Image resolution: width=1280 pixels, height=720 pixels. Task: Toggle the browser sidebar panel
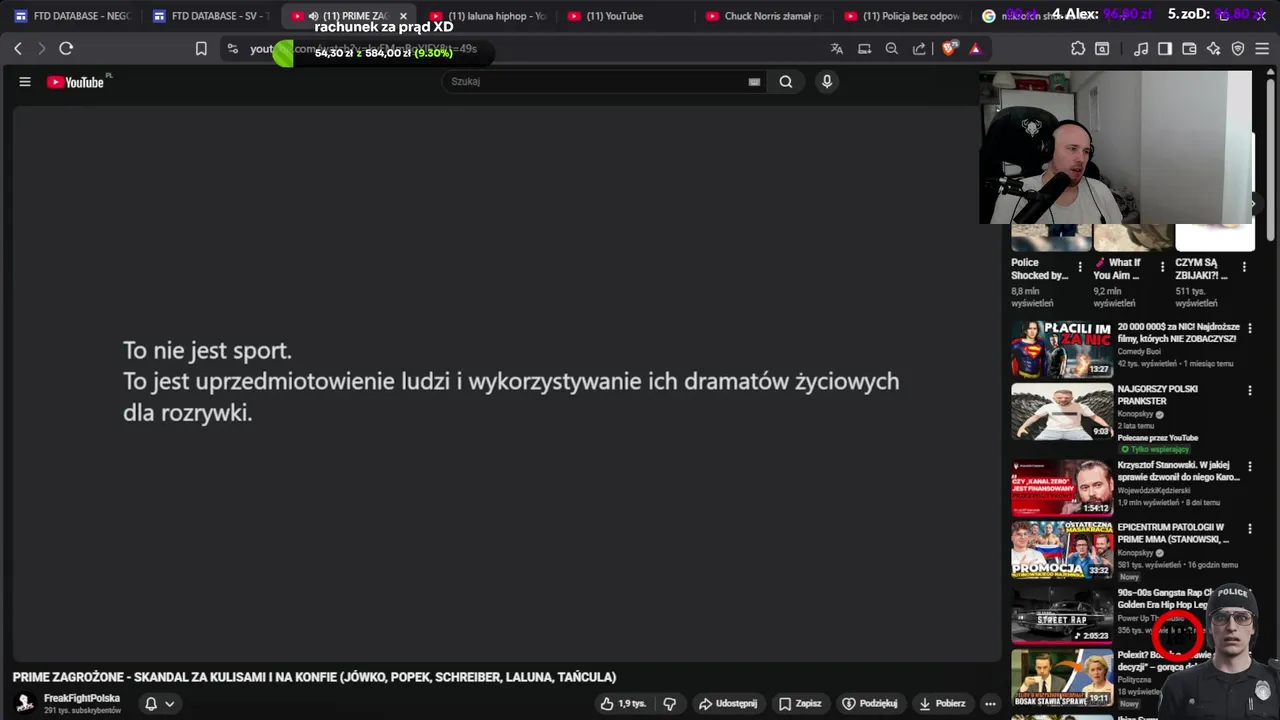(1165, 48)
